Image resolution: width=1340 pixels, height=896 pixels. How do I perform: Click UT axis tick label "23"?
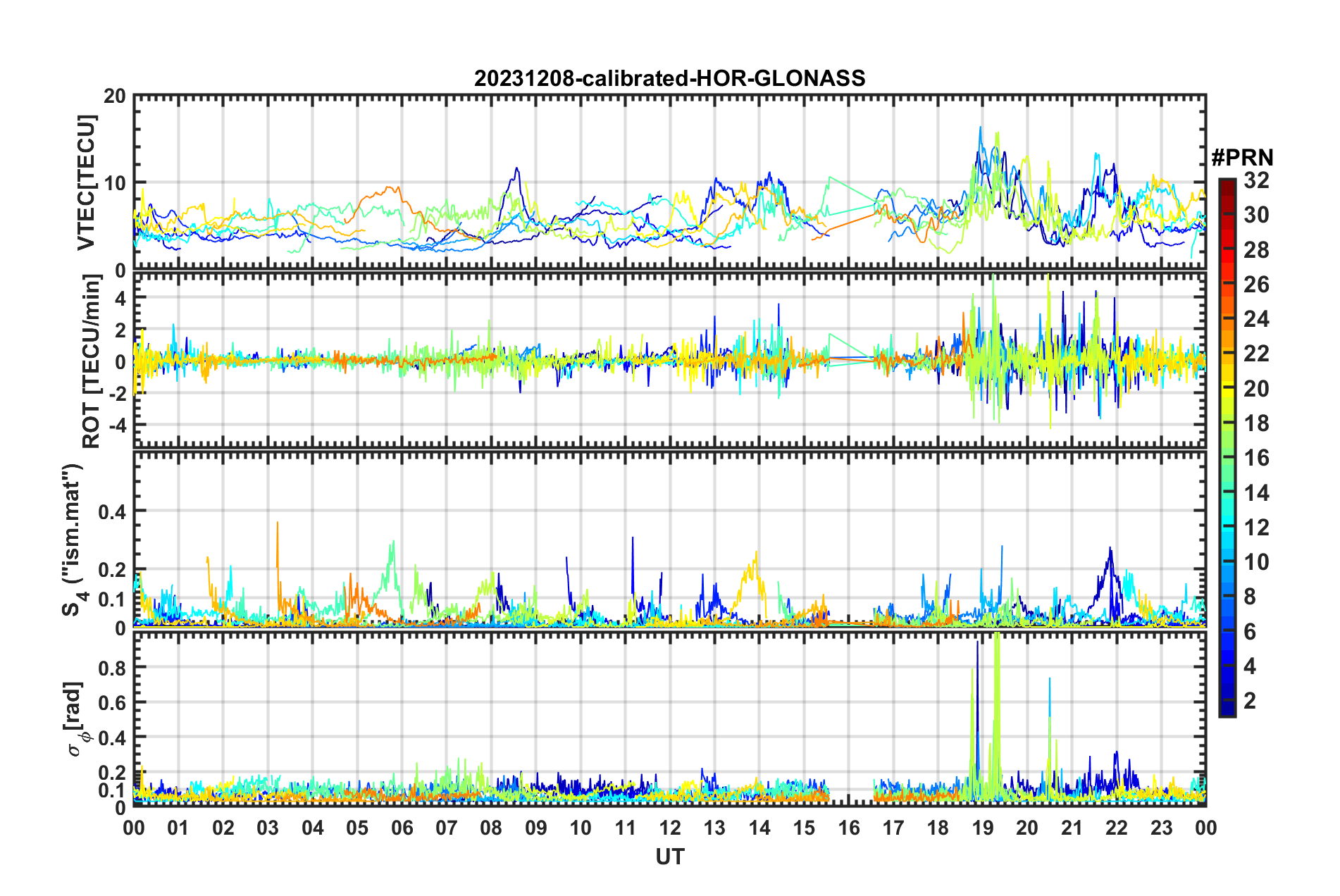point(1161,828)
